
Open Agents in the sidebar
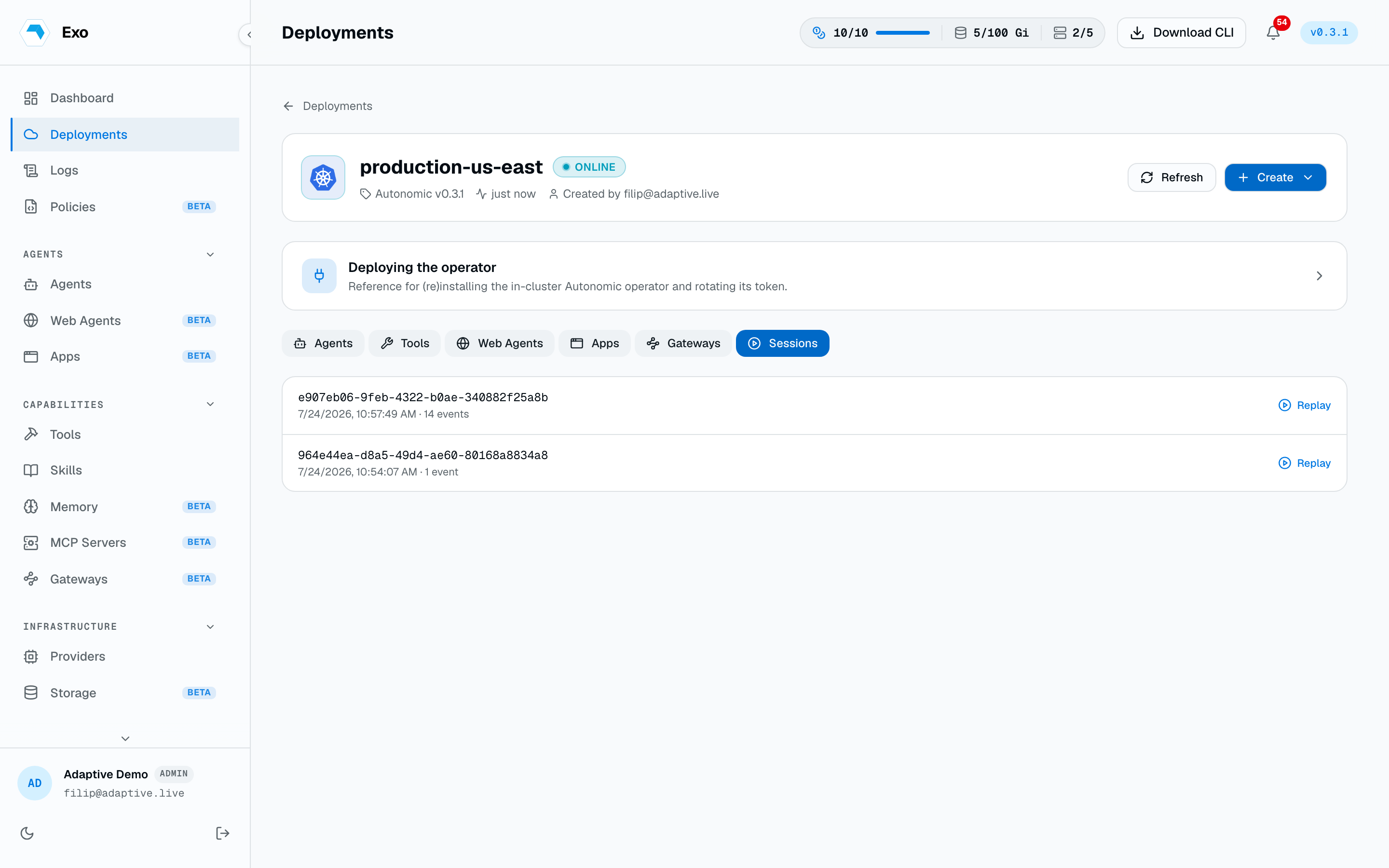(x=124, y=284)
